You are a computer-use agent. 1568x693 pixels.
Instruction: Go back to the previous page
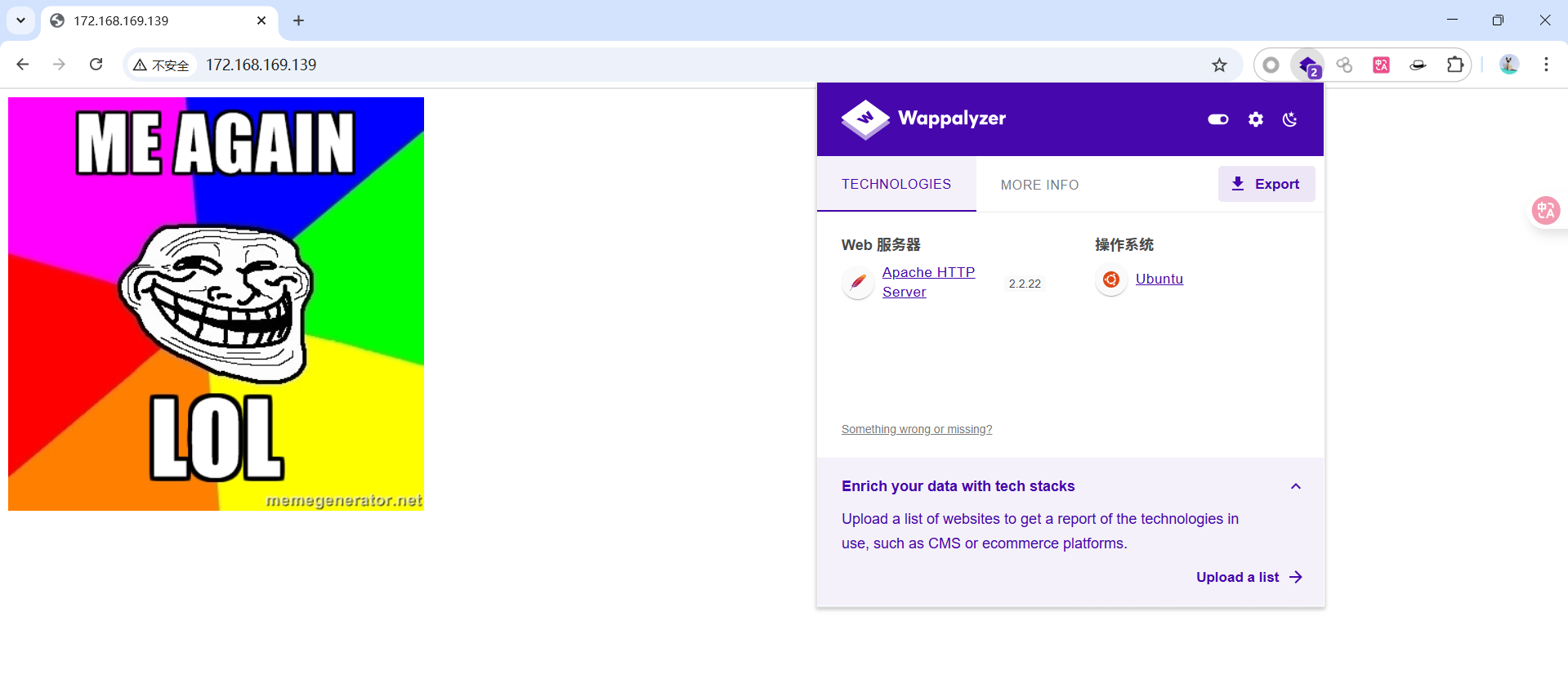[23, 65]
